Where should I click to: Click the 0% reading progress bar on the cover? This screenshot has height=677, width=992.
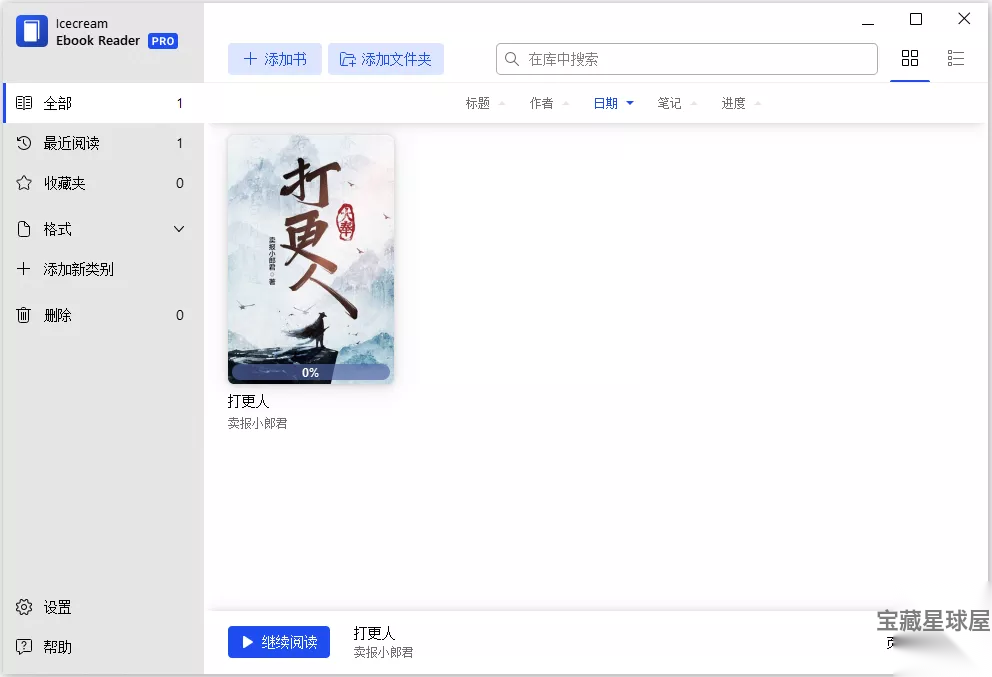click(311, 373)
